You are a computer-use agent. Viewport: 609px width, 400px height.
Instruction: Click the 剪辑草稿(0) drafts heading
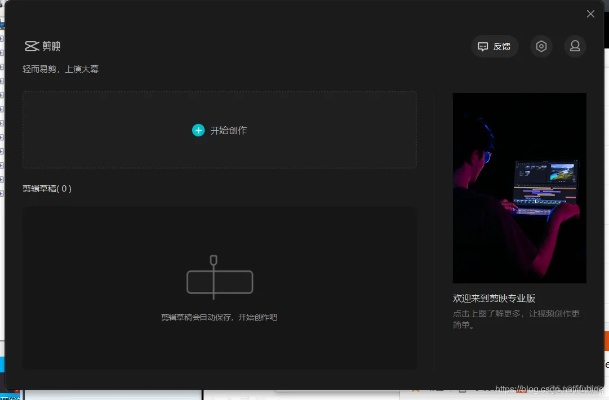[47, 188]
